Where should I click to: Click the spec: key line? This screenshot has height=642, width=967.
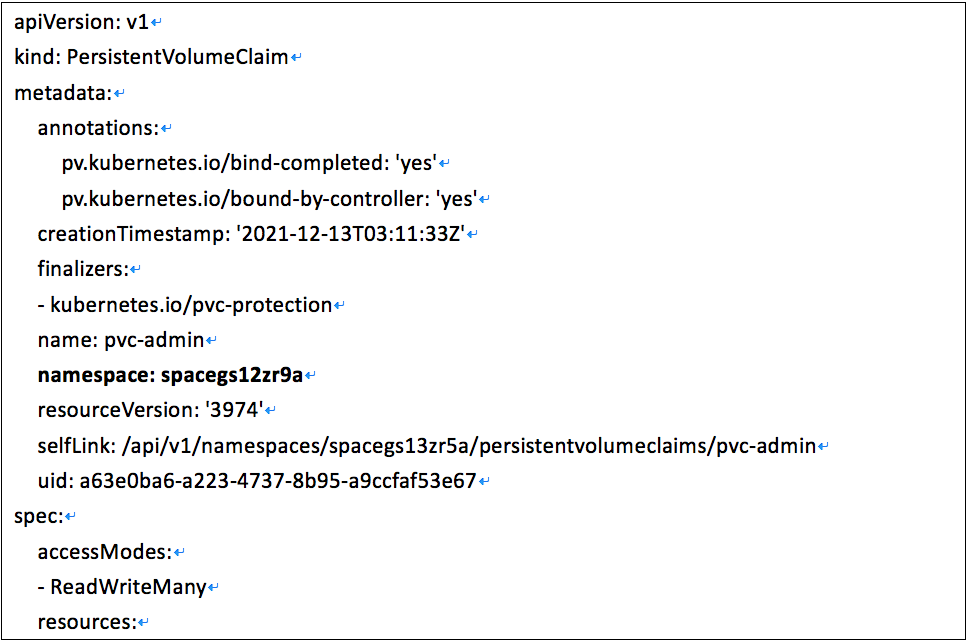point(38,516)
